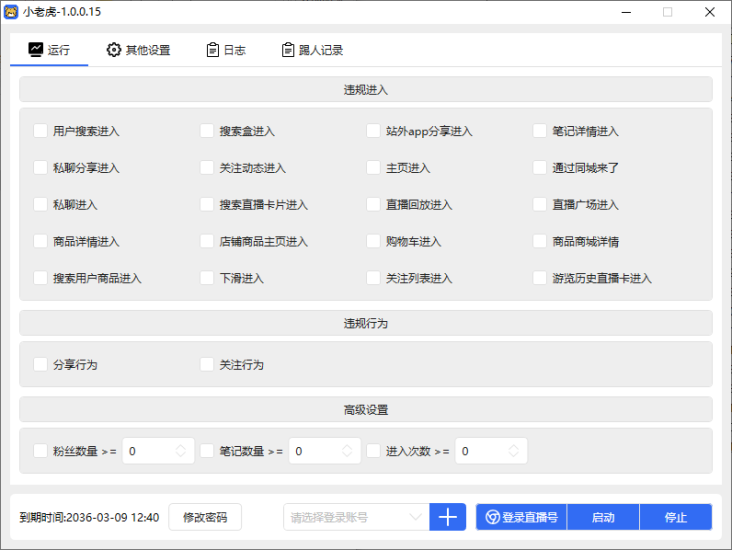The image size is (732, 550).
Task: Enable the 搜索盒进入 checkbox
Action: [x=207, y=131]
